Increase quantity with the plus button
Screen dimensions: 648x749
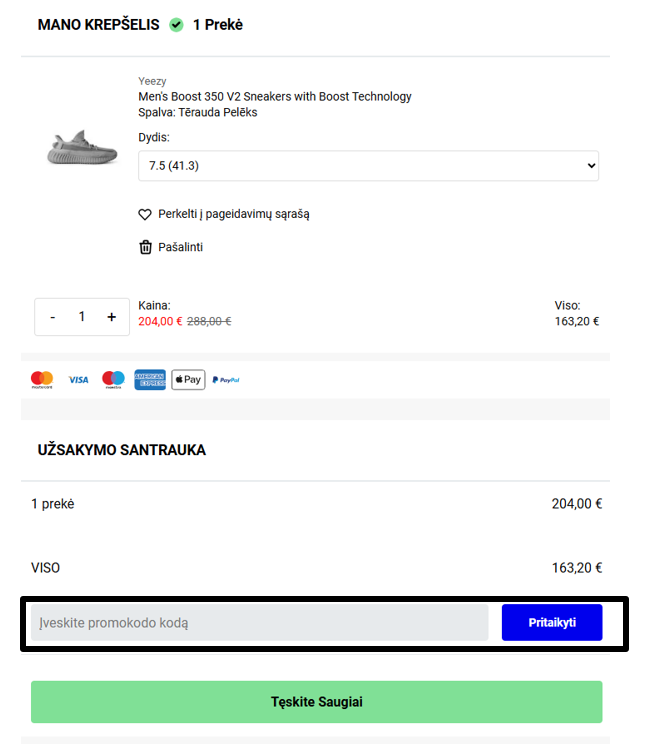tap(111, 317)
